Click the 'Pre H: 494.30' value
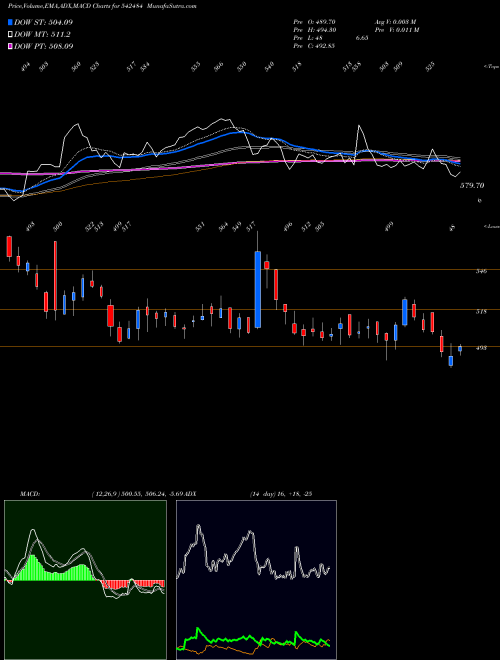Viewport: 500px width, 660px height. coord(314,30)
